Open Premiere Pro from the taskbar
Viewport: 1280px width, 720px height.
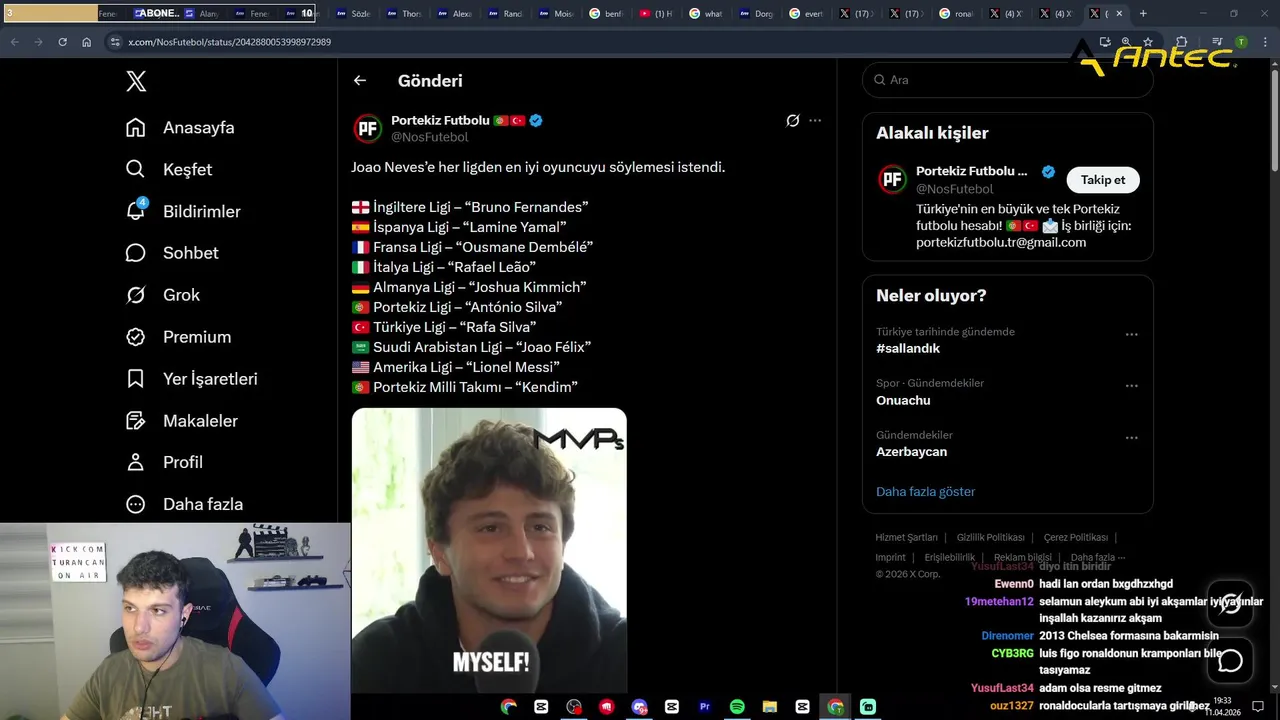(704, 707)
